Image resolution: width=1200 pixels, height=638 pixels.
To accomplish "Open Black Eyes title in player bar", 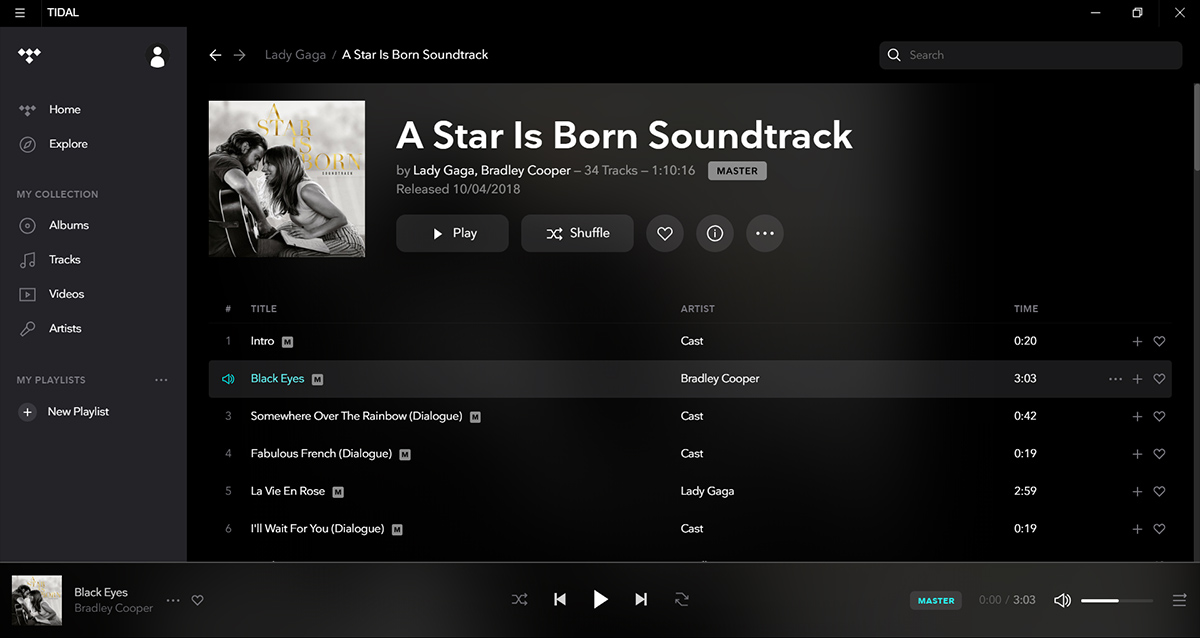I will coord(101,592).
